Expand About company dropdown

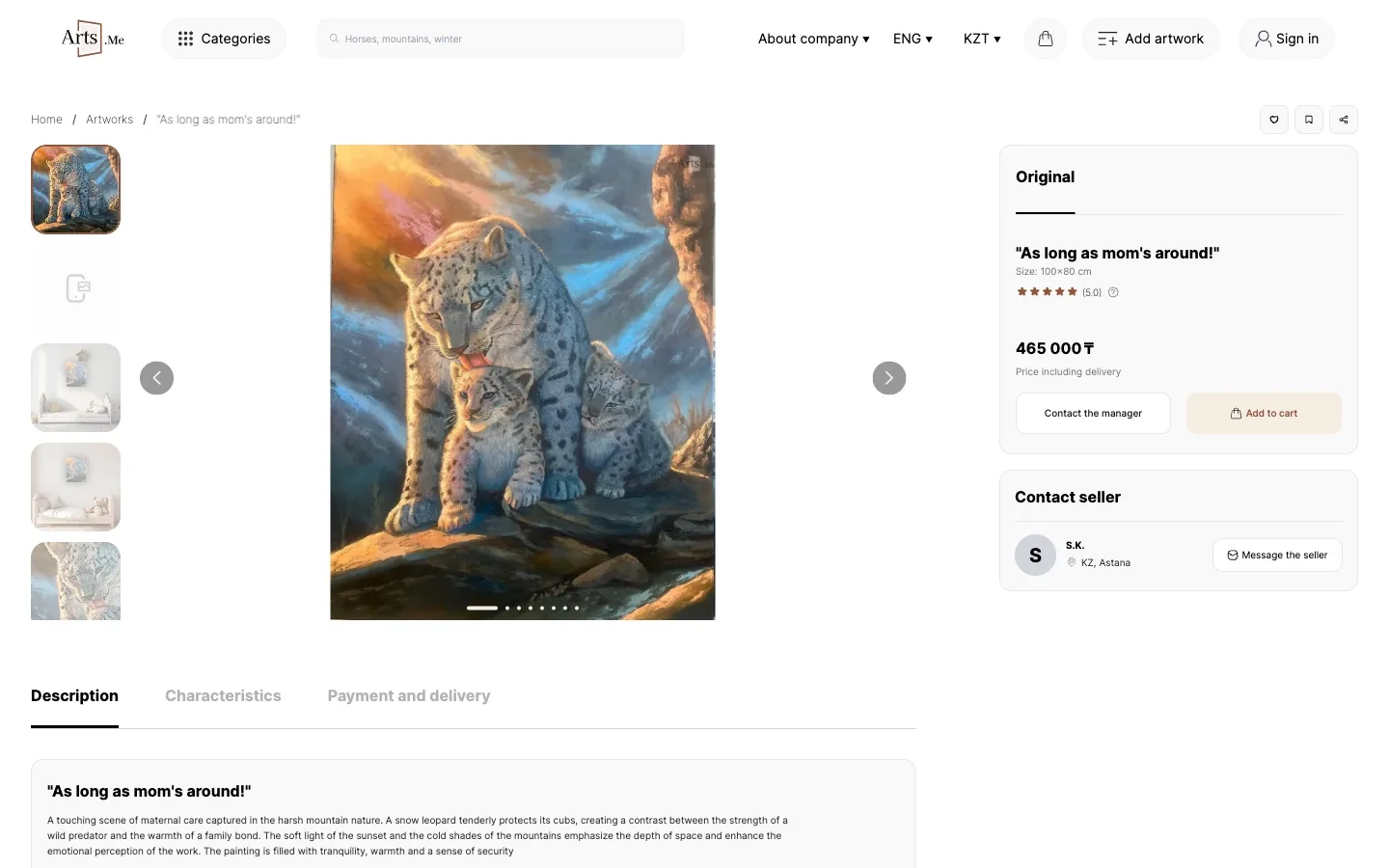coord(814,39)
